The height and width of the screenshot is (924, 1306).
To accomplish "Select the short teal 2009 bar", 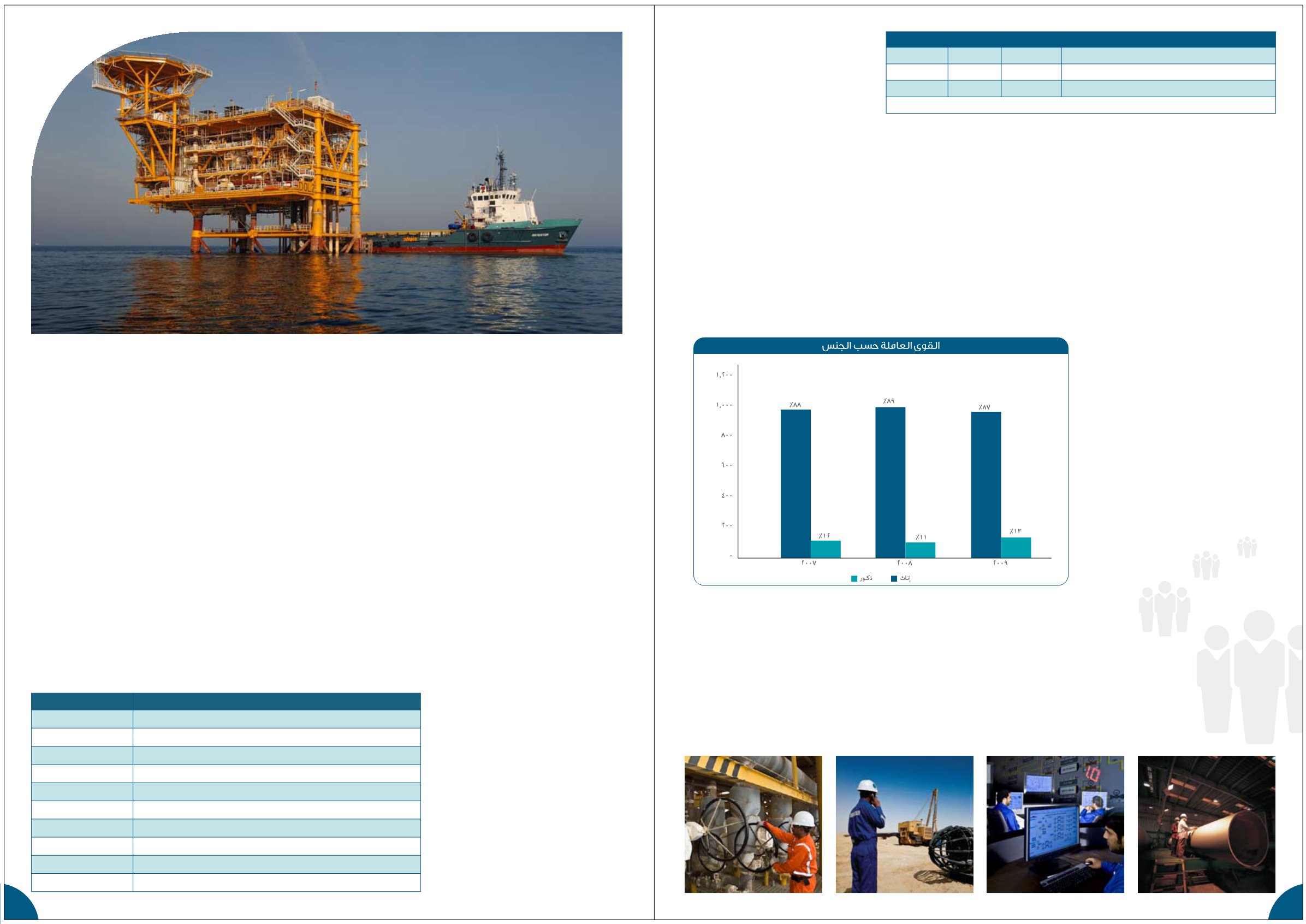I will 1016,547.
